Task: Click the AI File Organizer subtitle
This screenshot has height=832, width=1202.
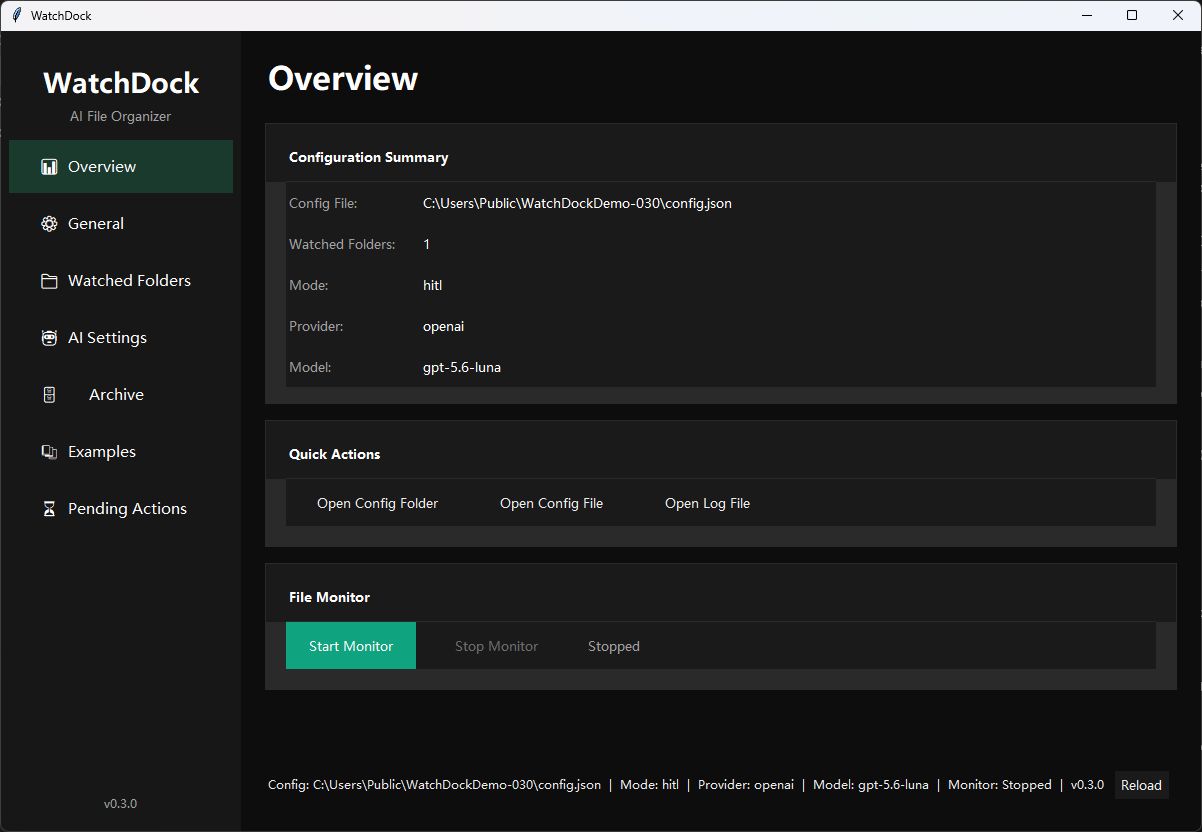Action: tap(121, 116)
